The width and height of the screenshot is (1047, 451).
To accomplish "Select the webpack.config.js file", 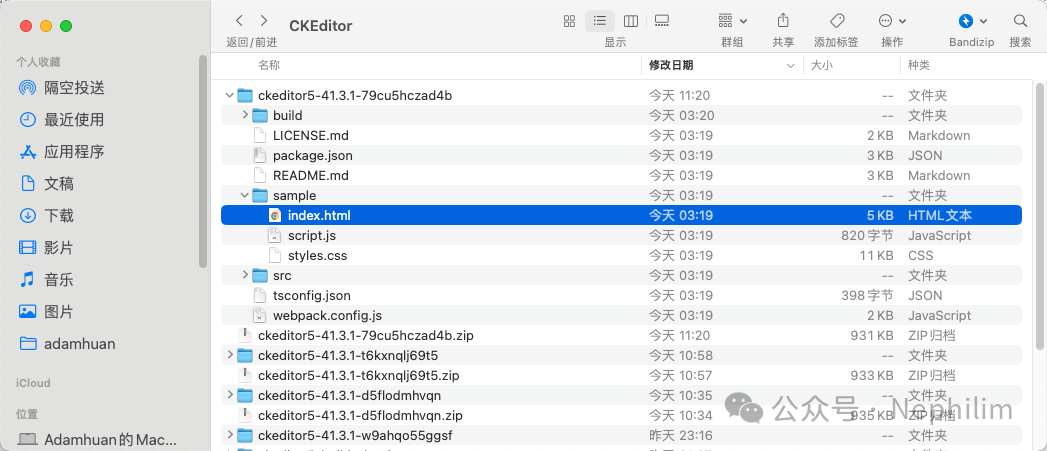I will tap(327, 315).
